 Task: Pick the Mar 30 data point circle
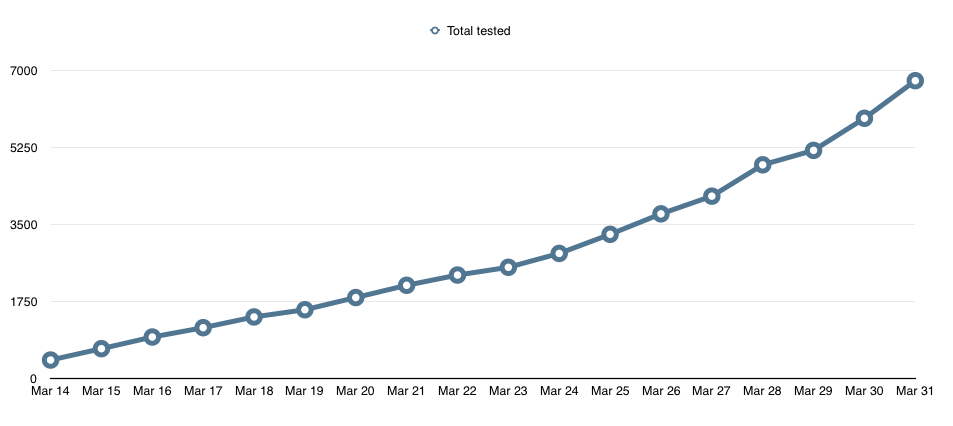tap(864, 118)
